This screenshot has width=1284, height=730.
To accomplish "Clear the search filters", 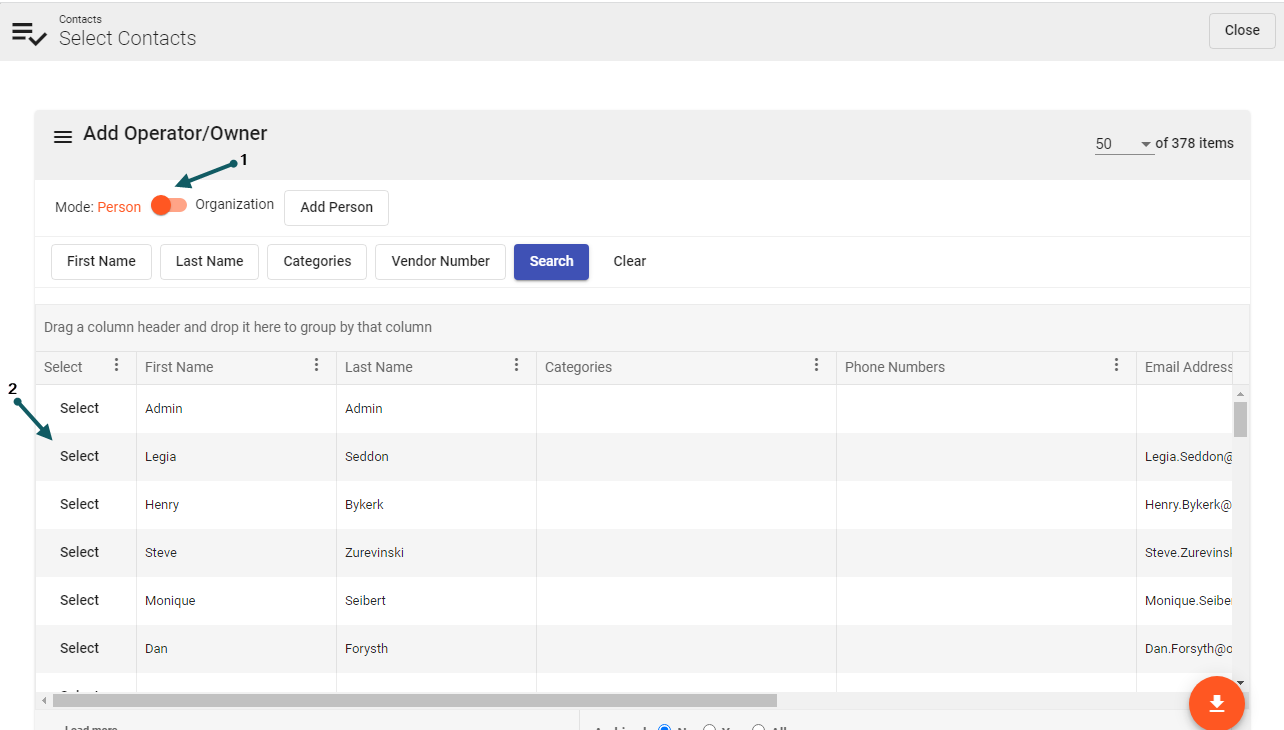I will pos(629,261).
